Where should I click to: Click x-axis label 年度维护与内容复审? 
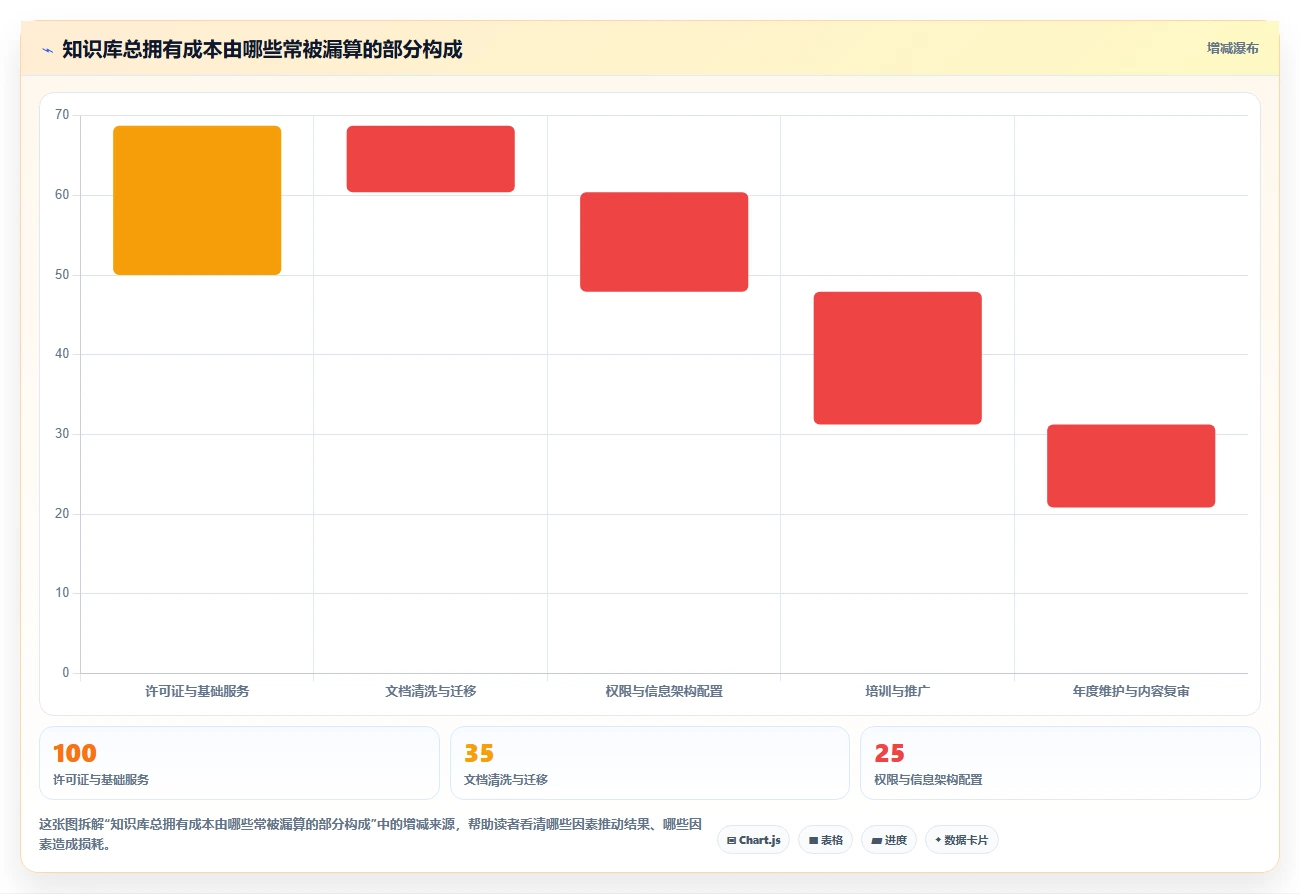click(x=1131, y=691)
